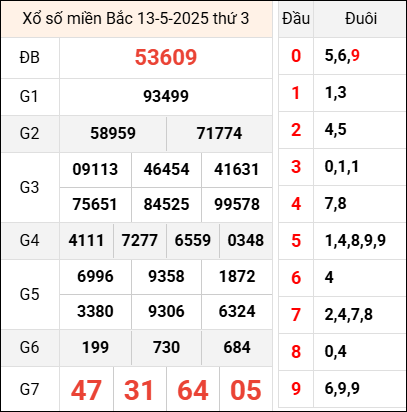Select the ĐB row label
This screenshot has width=407, height=412.
(x=30, y=58)
